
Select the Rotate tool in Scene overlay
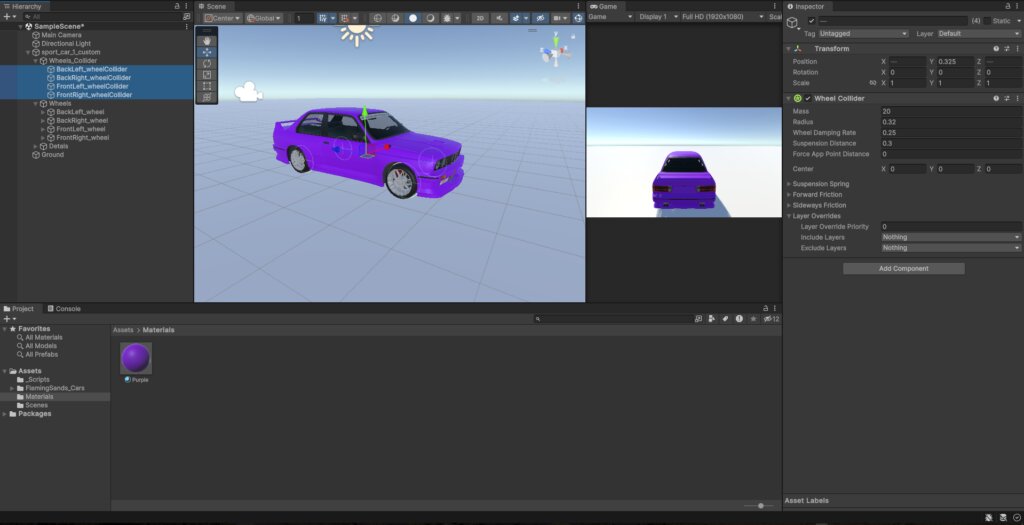point(207,63)
